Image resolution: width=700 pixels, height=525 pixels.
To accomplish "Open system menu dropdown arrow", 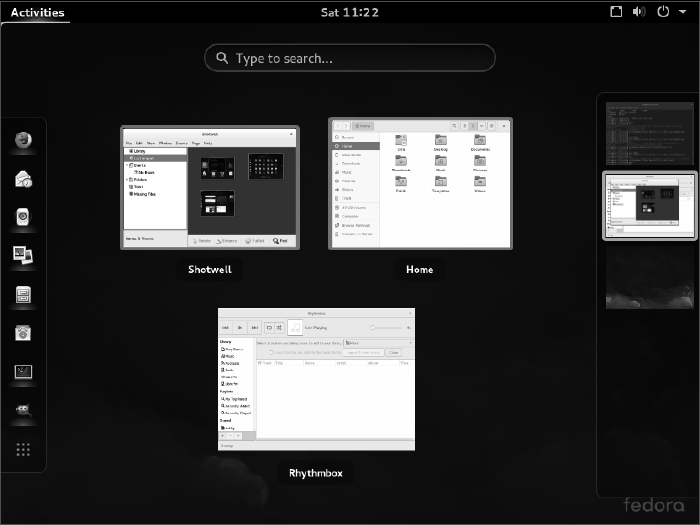I will [x=683, y=12].
